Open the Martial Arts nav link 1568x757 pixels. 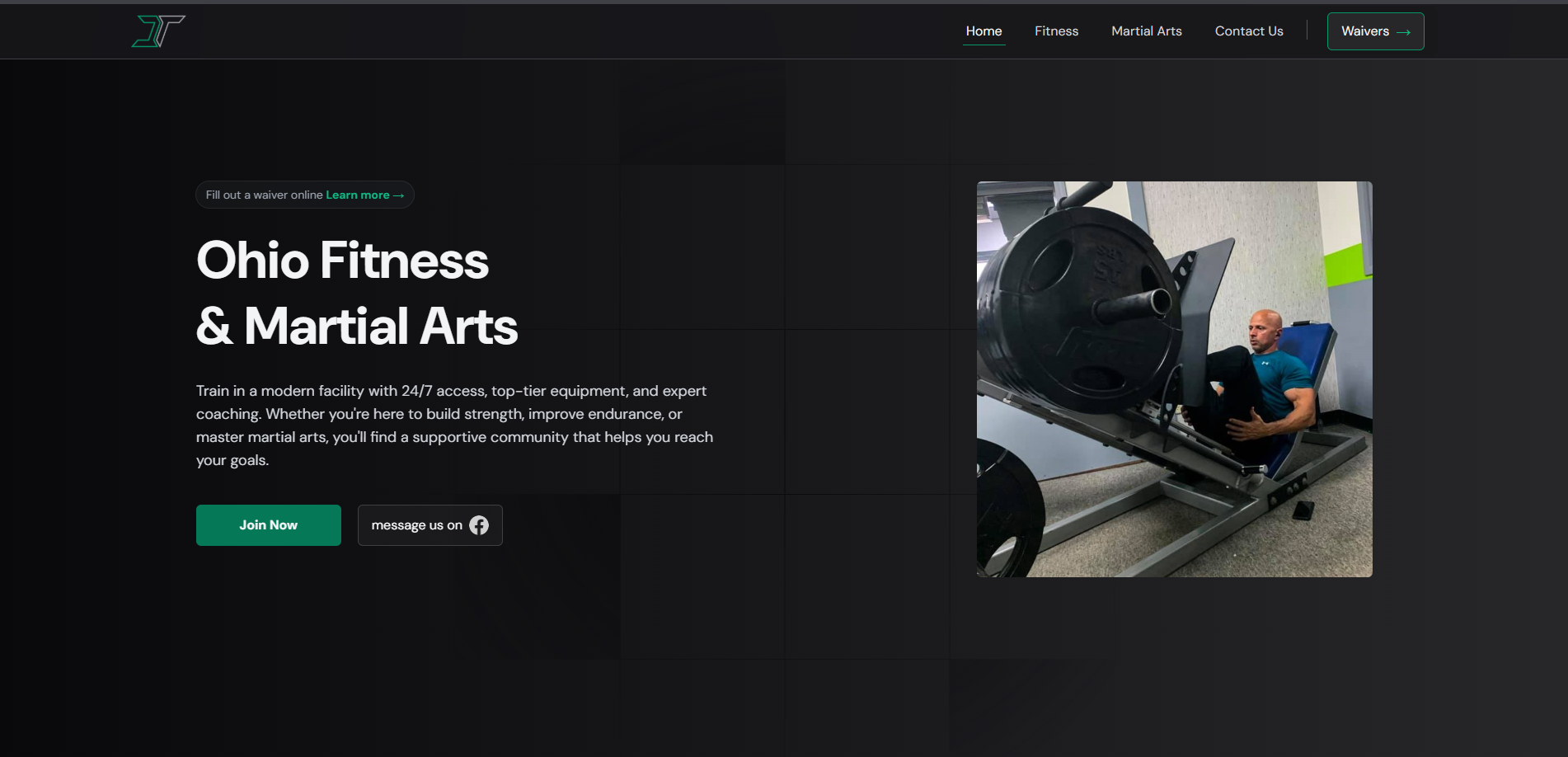tap(1146, 31)
